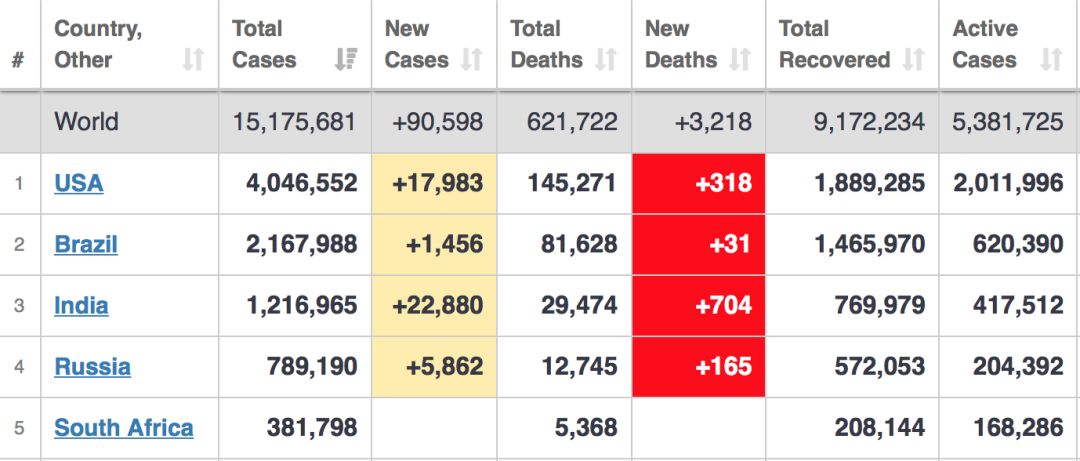The image size is (1080, 461).
Task: Click Active Cases sort arrows icon
Action: click(x=1051, y=60)
